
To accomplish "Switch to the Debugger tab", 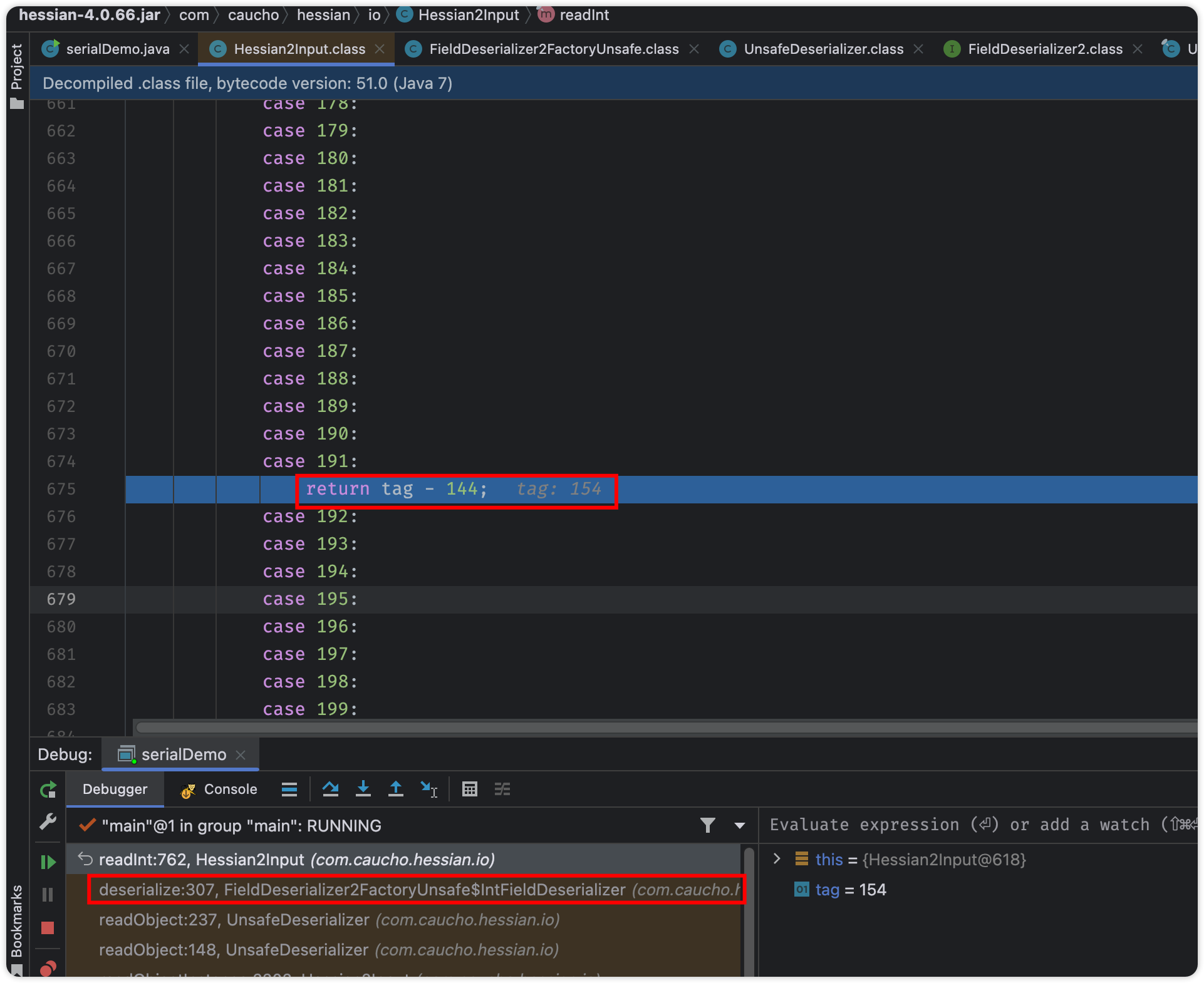I will pos(115,789).
